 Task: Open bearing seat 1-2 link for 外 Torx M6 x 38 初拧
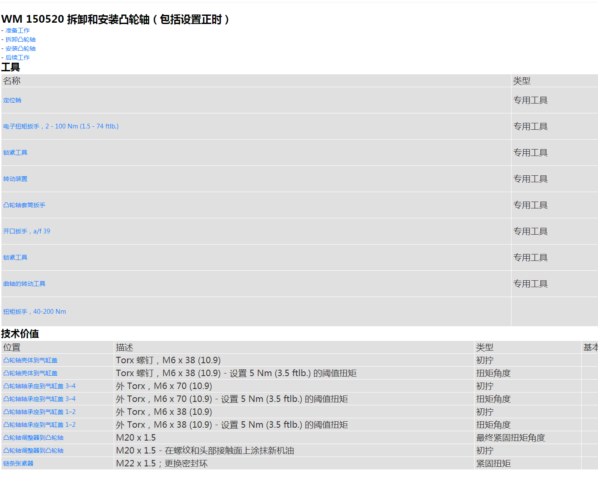click(x=39, y=412)
